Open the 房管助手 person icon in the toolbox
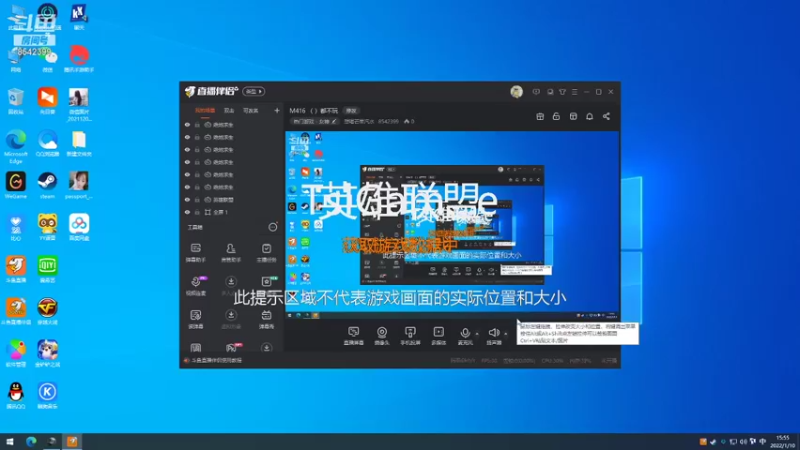 point(231,253)
